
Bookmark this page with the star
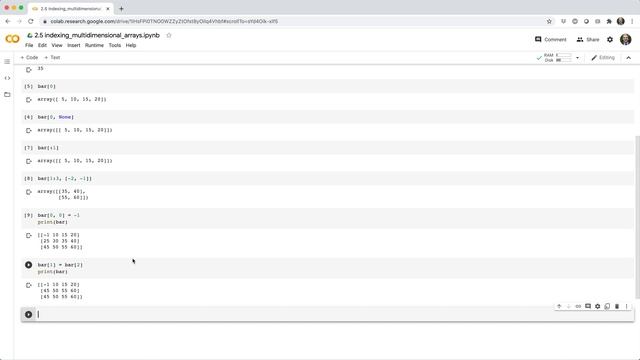point(549,21)
